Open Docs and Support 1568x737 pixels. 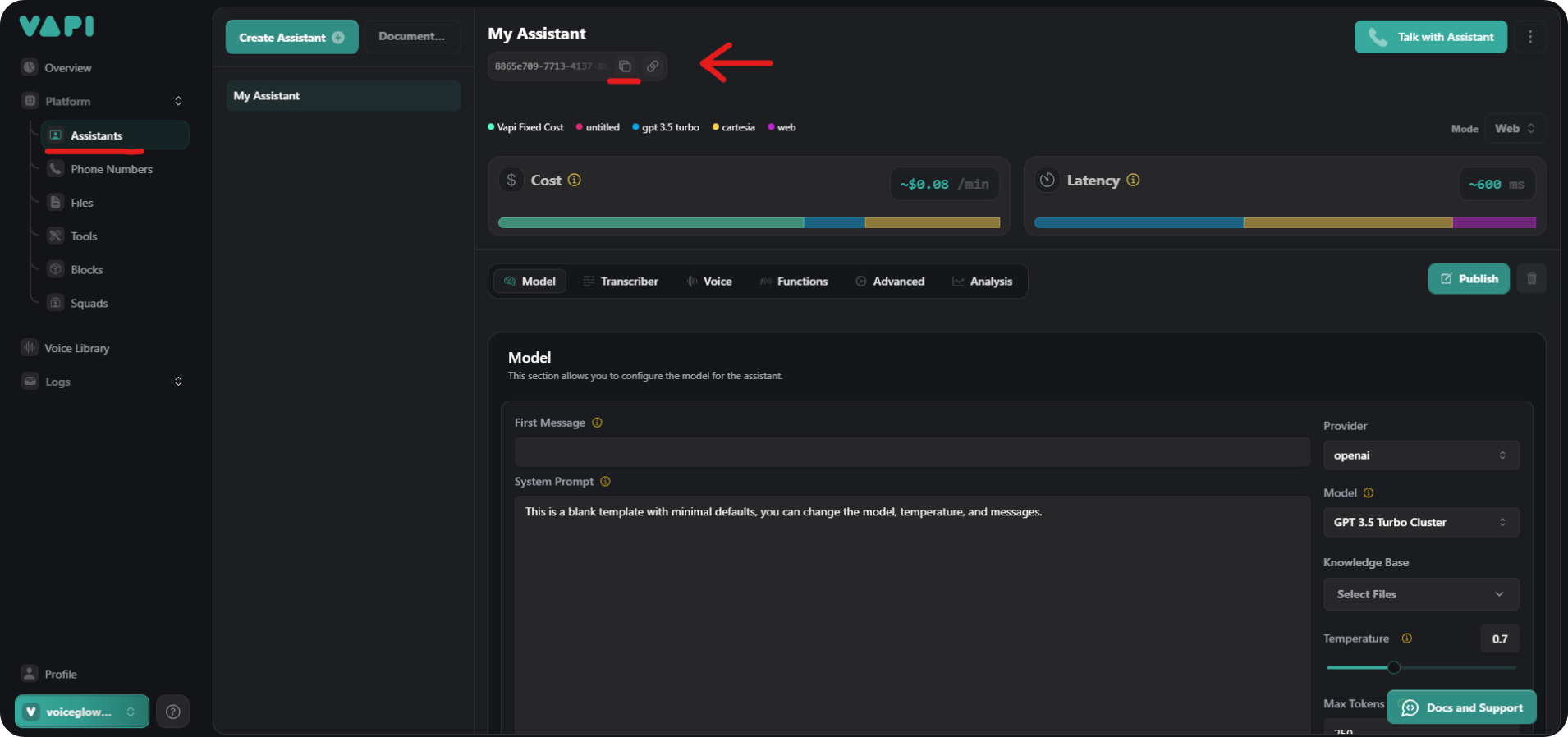1461,707
